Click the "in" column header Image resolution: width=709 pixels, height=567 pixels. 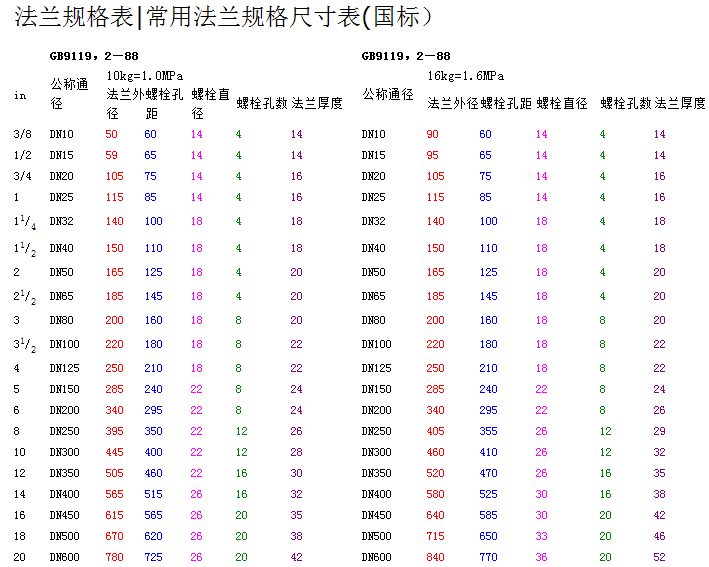coord(20,96)
